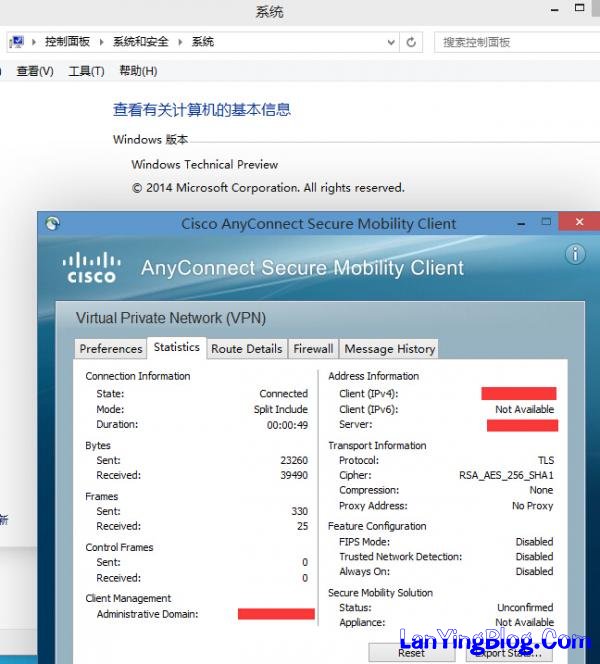Click the Bytes Sent value 23260
Viewport: 600px width, 664px height.
click(x=294, y=460)
